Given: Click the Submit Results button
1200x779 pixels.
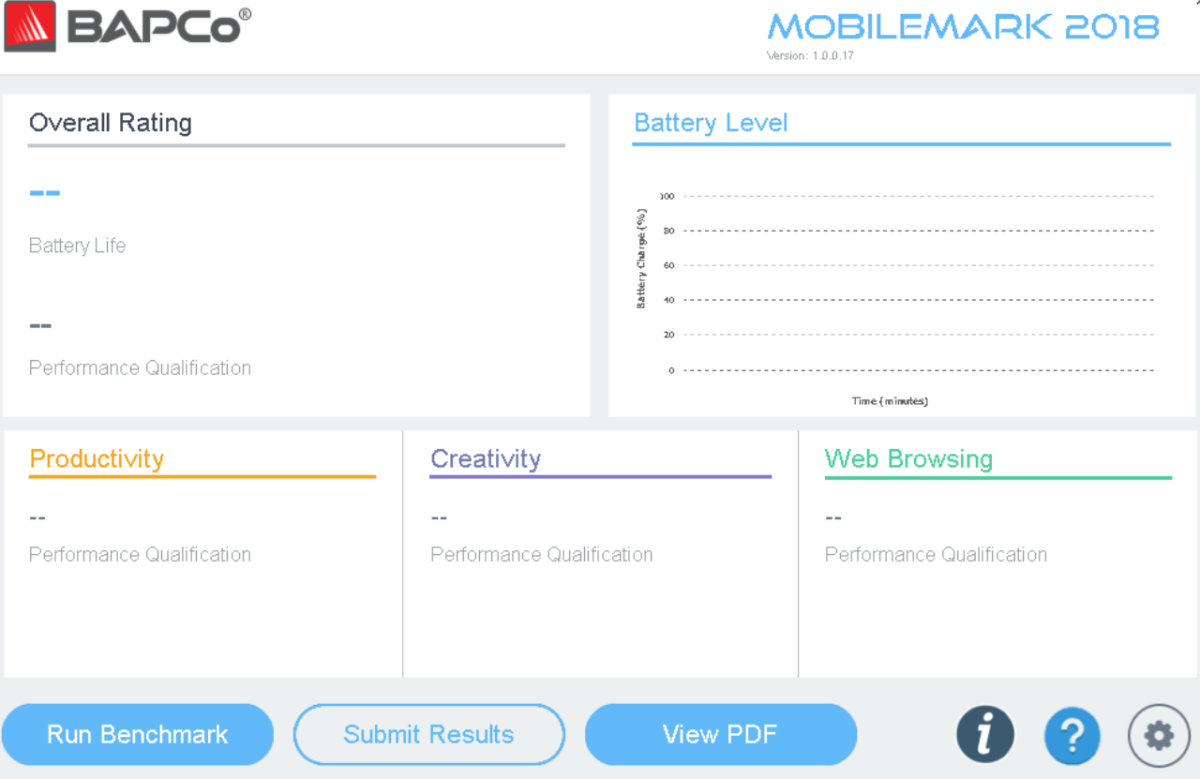Looking at the screenshot, I should click(429, 735).
